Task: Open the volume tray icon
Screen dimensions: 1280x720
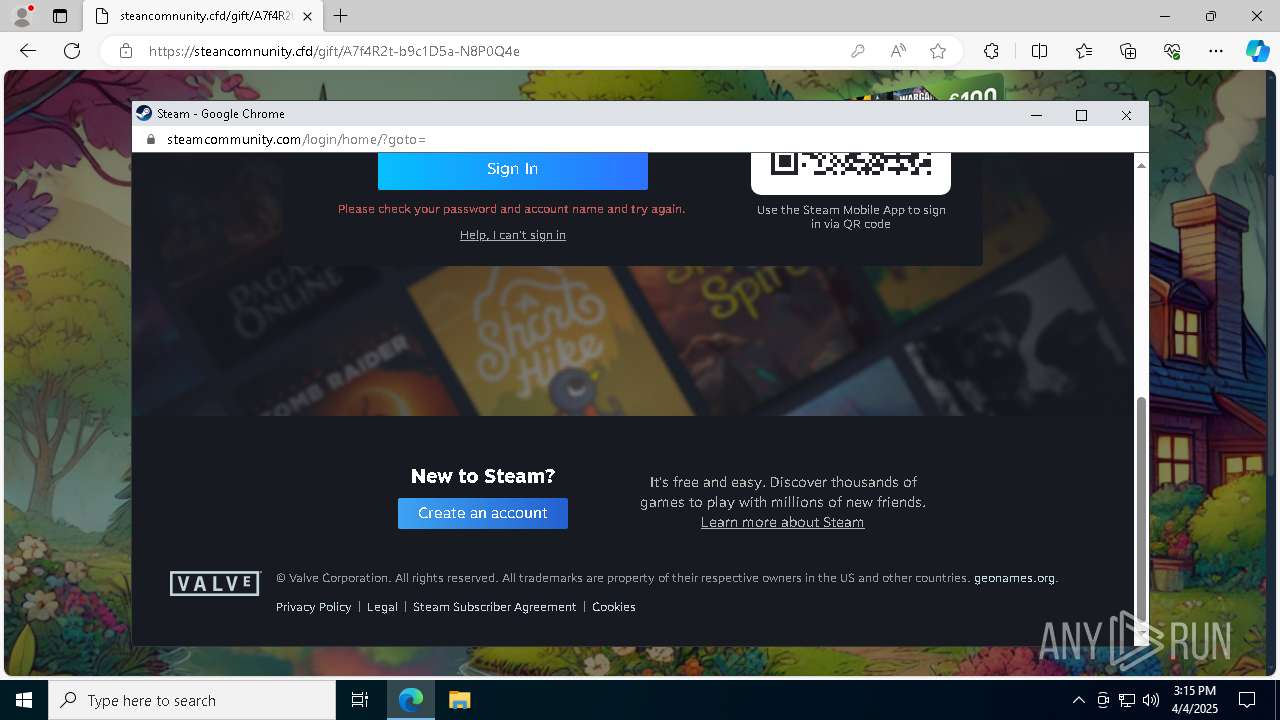Action: pos(1151,700)
